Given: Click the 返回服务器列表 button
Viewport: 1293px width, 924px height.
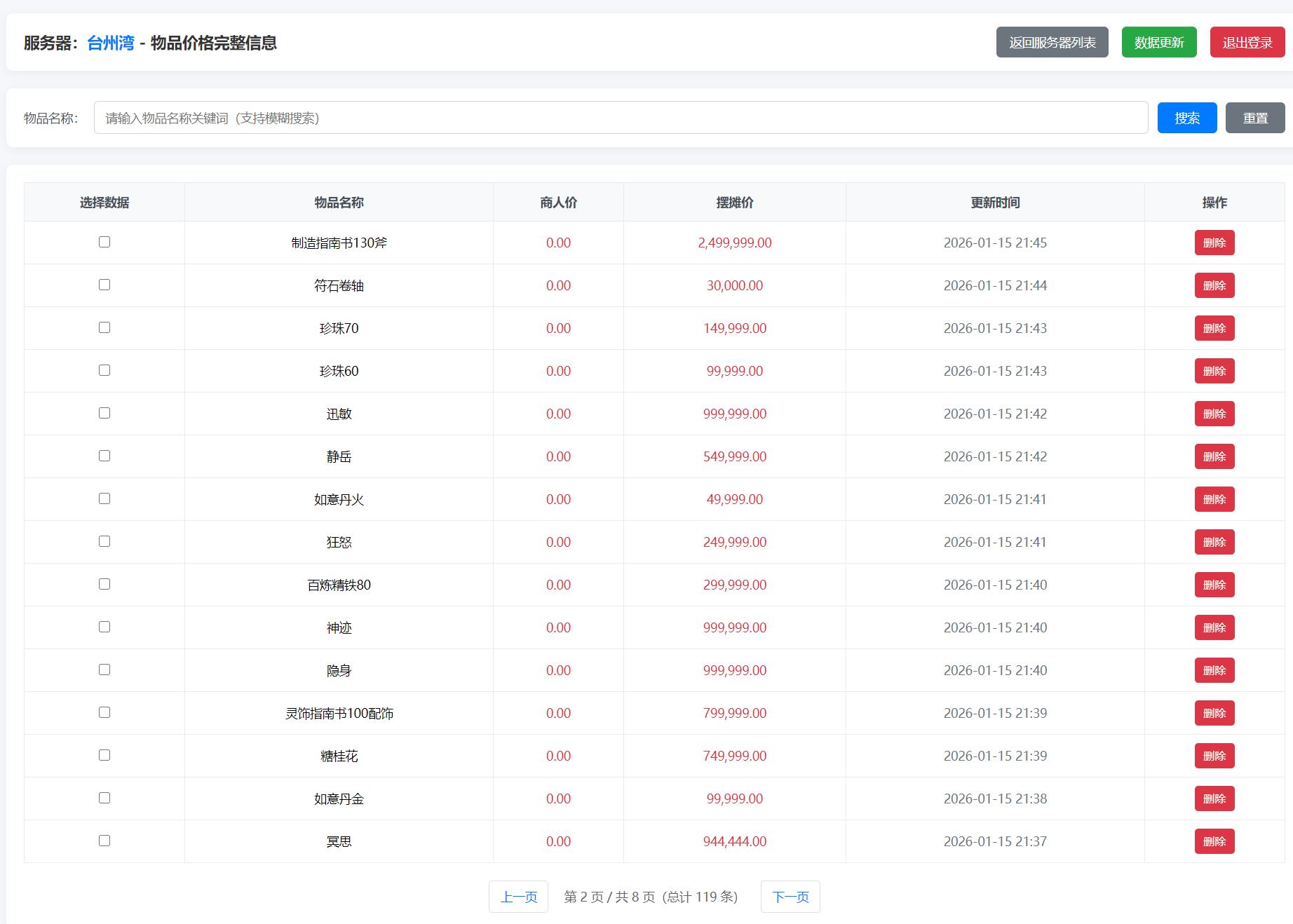Looking at the screenshot, I should pyautogui.click(x=1052, y=43).
